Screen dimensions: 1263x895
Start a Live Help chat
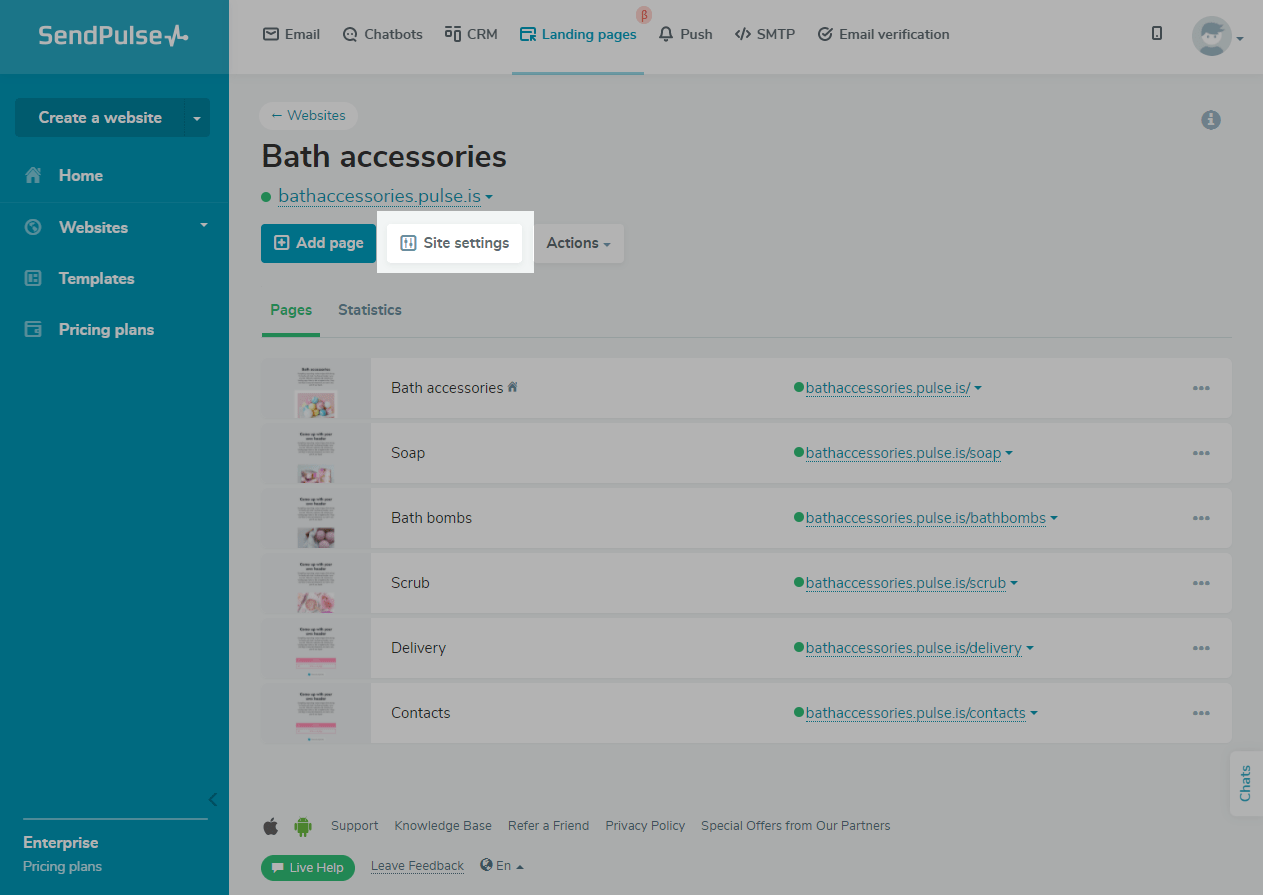pyautogui.click(x=308, y=867)
